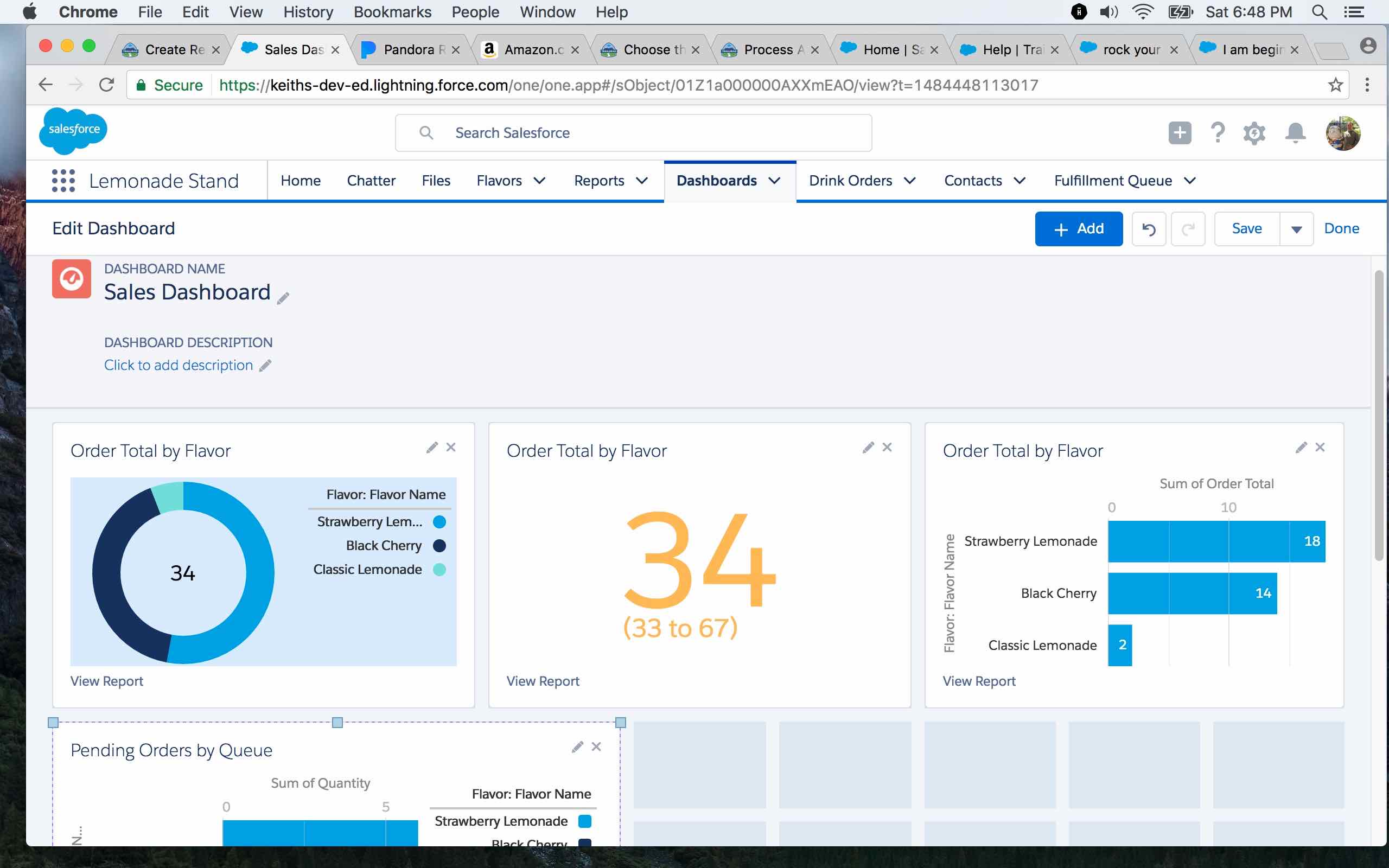Image resolution: width=1389 pixels, height=868 pixels.
Task: Open the notifications bell
Action: pyautogui.click(x=1295, y=133)
